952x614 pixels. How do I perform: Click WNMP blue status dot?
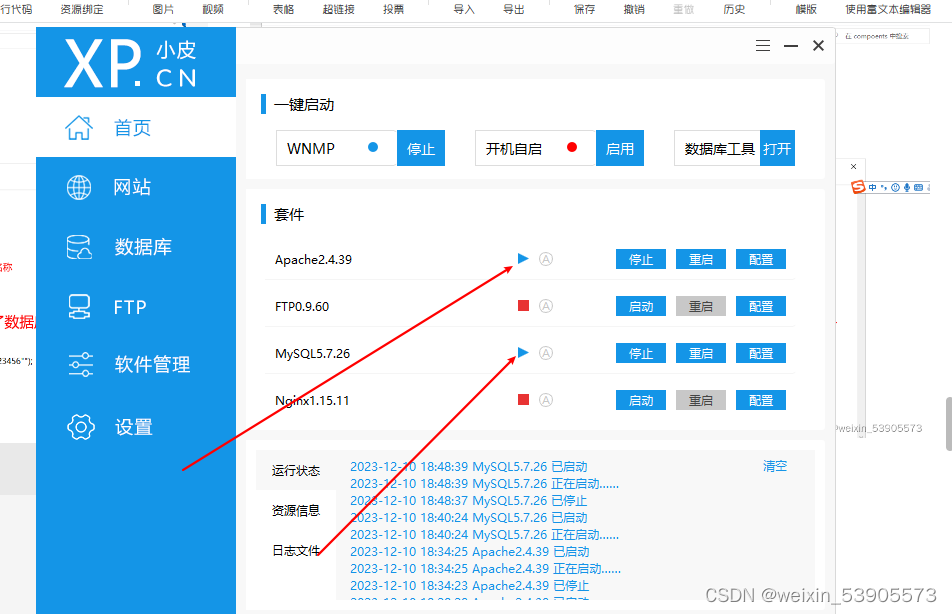coord(373,147)
